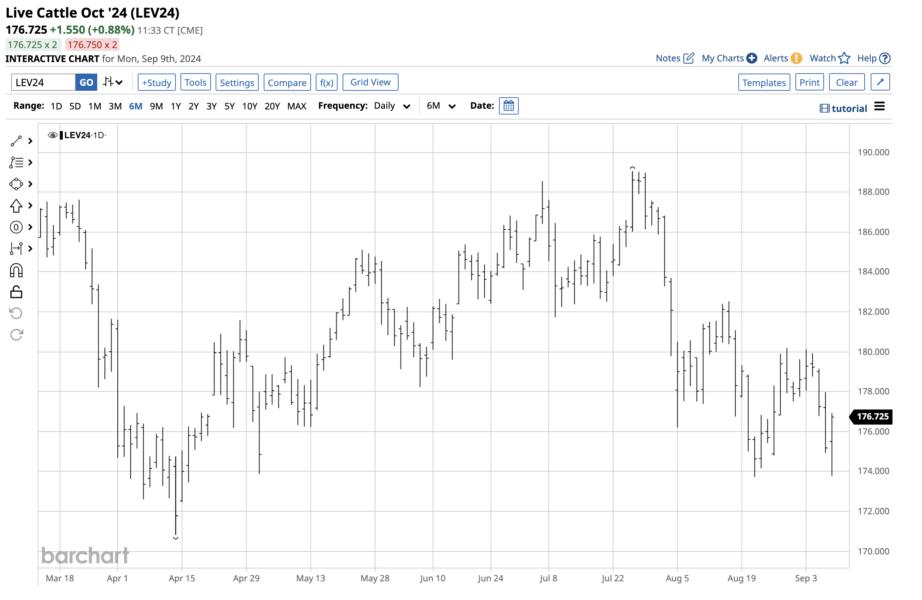This screenshot has width=922, height=600.
Task: Click the redo arrow in left toolbar
Action: [x=16, y=334]
